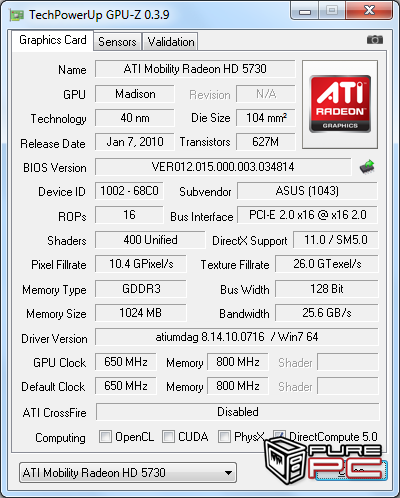Image resolution: width=400 pixels, height=498 pixels.
Task: Switch to the Sensors tab
Action: 117,42
